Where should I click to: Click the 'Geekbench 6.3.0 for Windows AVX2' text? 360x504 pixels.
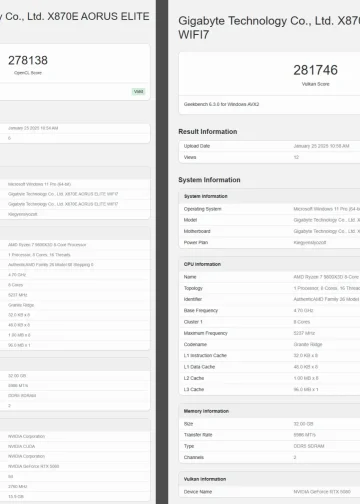click(221, 104)
